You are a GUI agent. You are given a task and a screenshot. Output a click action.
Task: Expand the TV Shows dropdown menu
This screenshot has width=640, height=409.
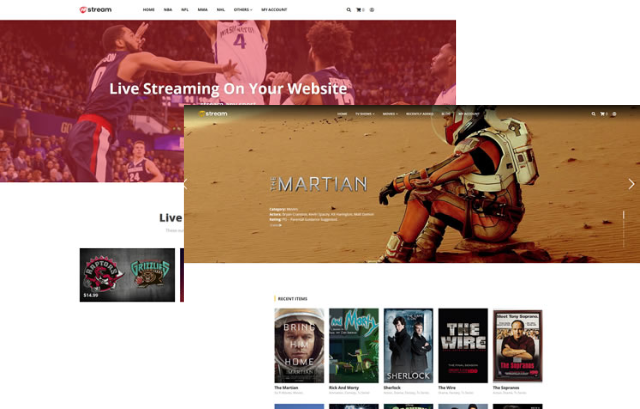tap(364, 114)
